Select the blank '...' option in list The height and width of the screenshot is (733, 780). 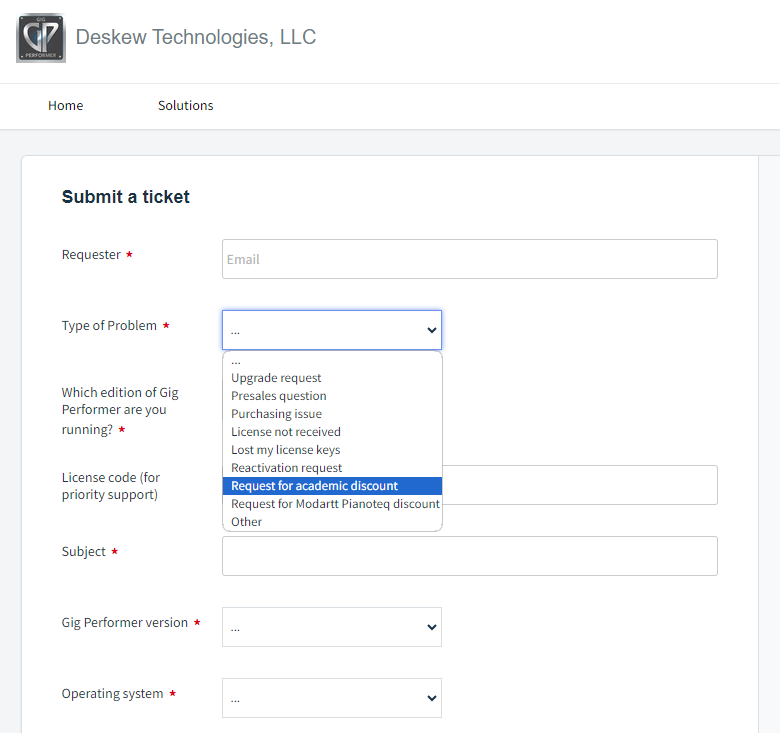332,361
